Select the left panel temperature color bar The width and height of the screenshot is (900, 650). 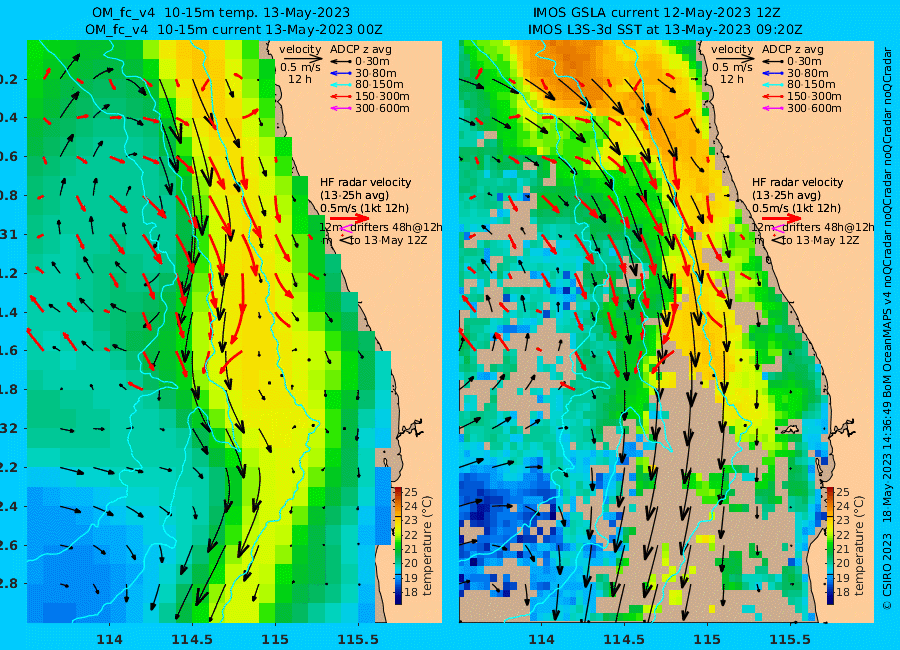[398, 546]
